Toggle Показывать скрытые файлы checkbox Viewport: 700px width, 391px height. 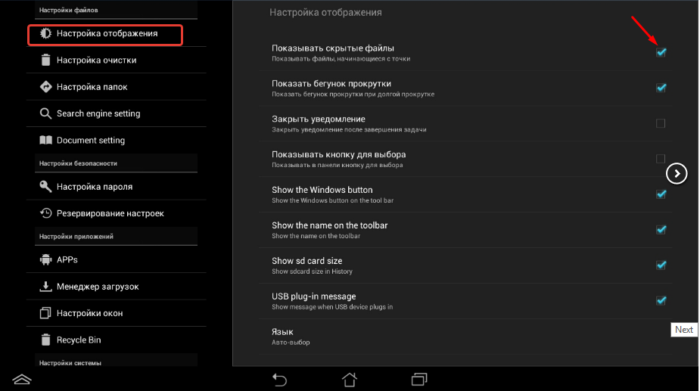(x=661, y=52)
